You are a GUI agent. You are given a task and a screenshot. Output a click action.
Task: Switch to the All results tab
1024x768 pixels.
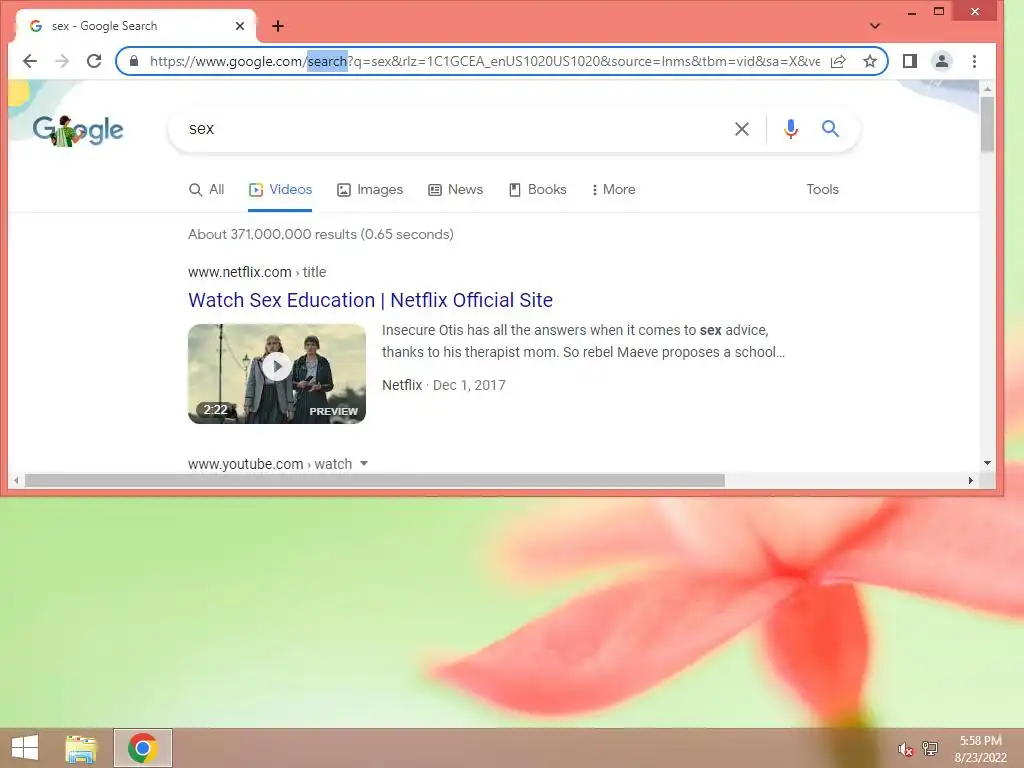pyautogui.click(x=206, y=189)
